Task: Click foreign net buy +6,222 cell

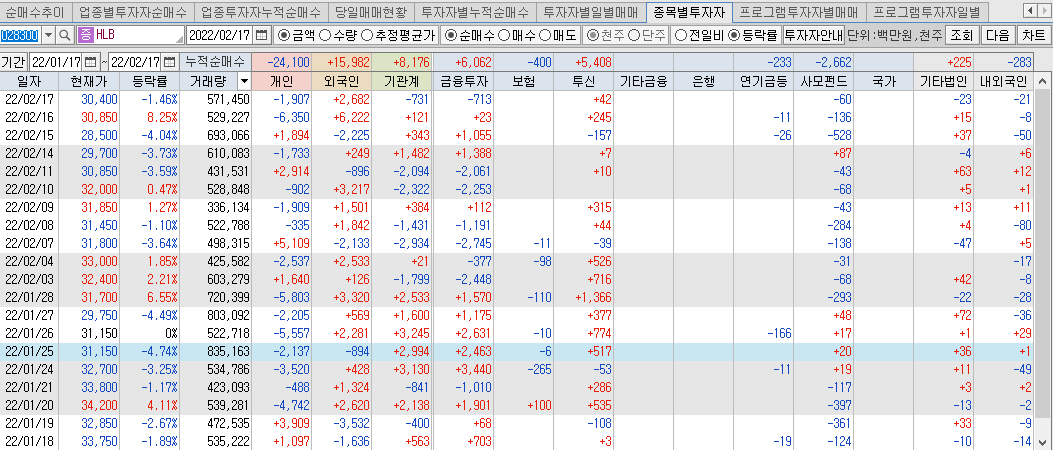Action: point(342,116)
